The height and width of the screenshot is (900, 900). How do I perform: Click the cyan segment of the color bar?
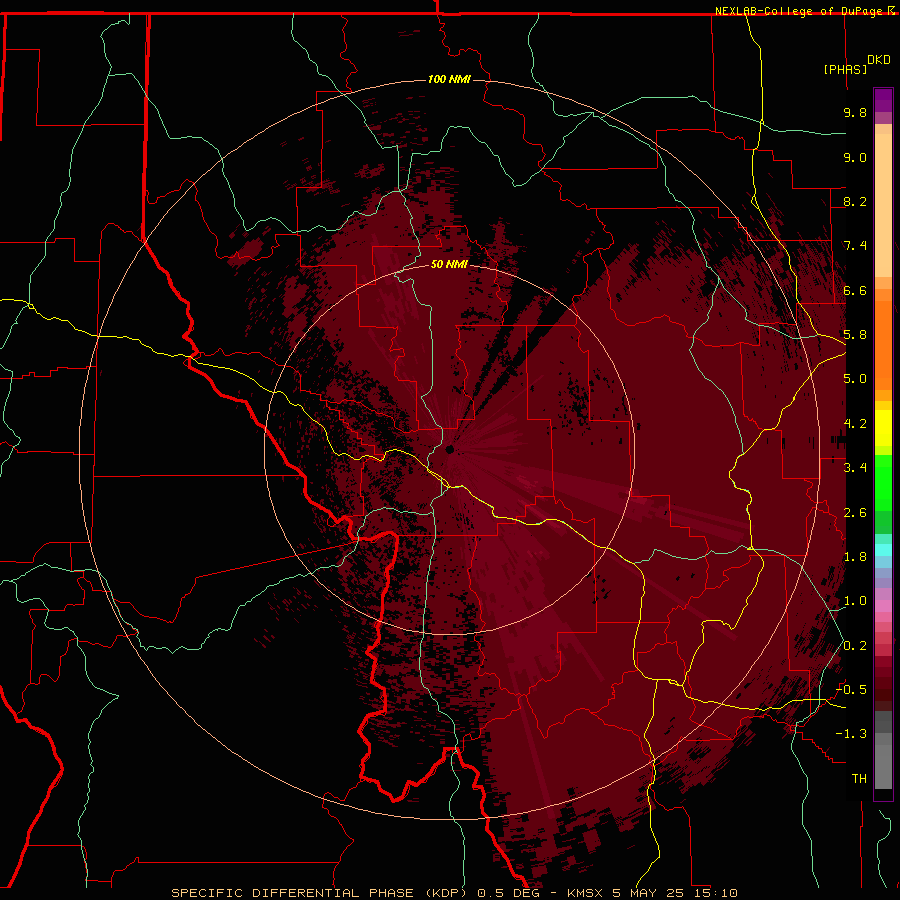[x=883, y=550]
